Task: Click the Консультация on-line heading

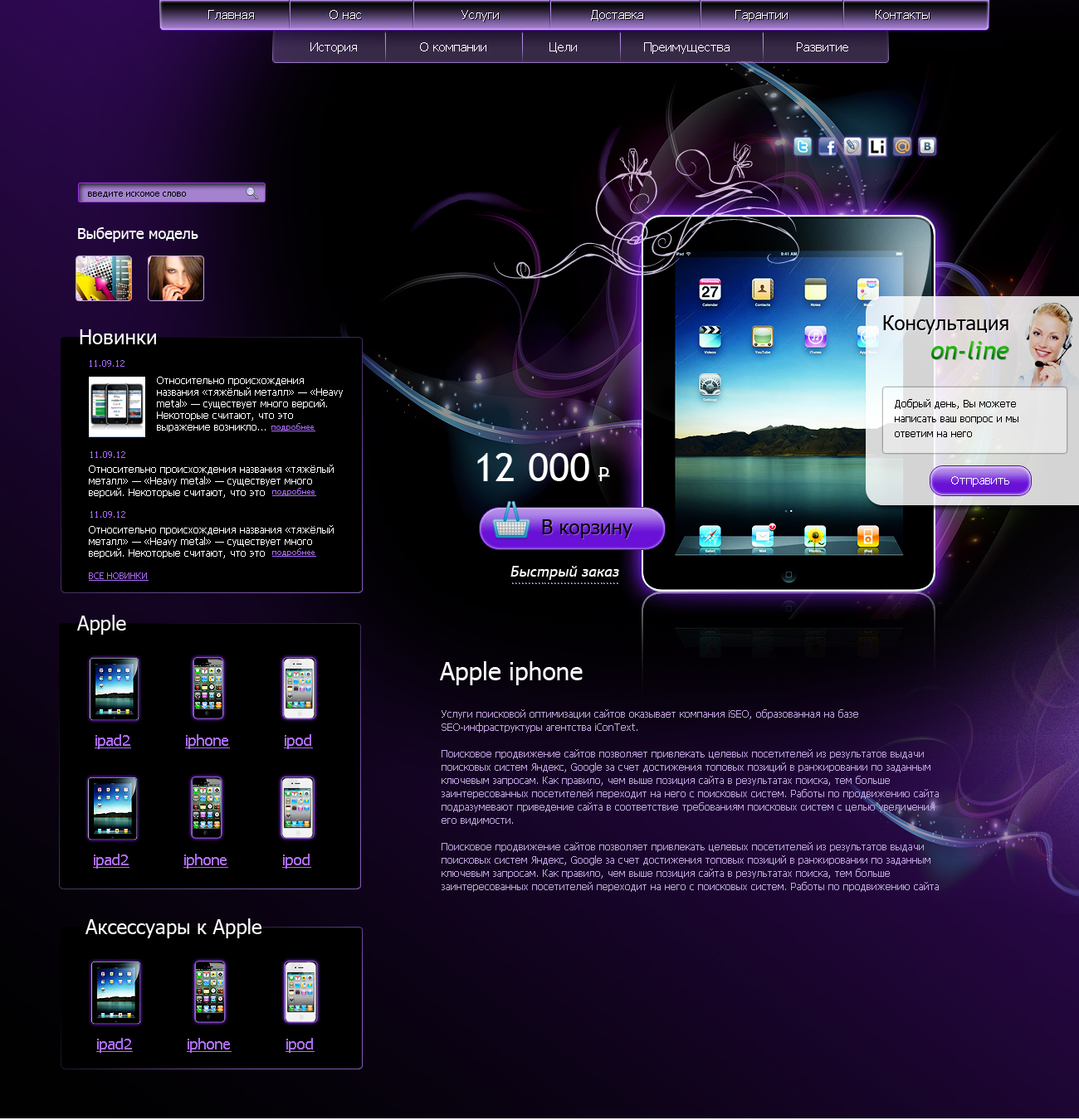Action: pos(945,337)
